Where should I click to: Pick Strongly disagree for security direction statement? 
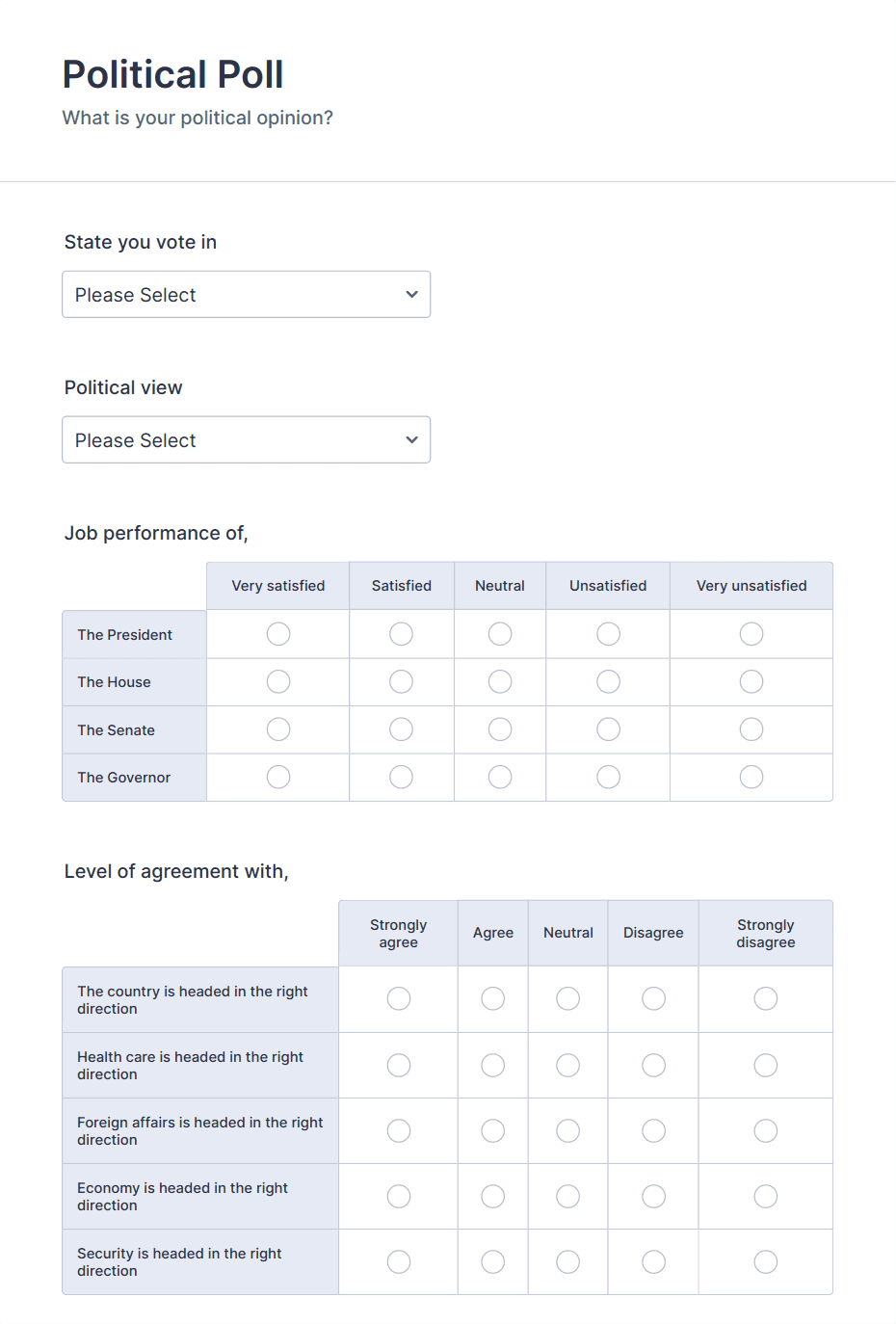point(765,1261)
